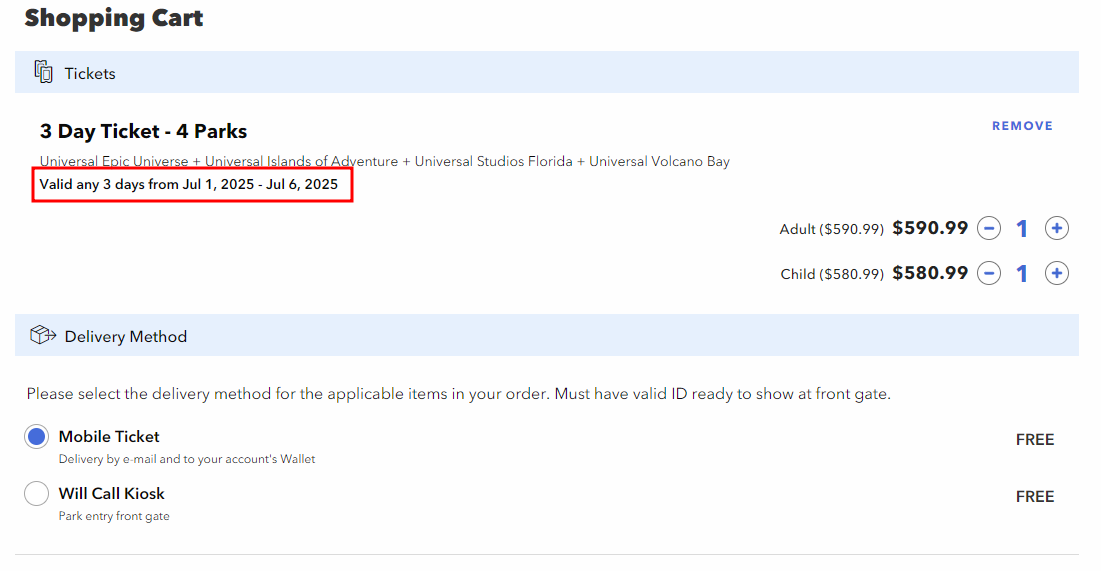Increase Child ticket quantity with plus
Viewport: 1101px width, 571px height.
pos(1057,273)
